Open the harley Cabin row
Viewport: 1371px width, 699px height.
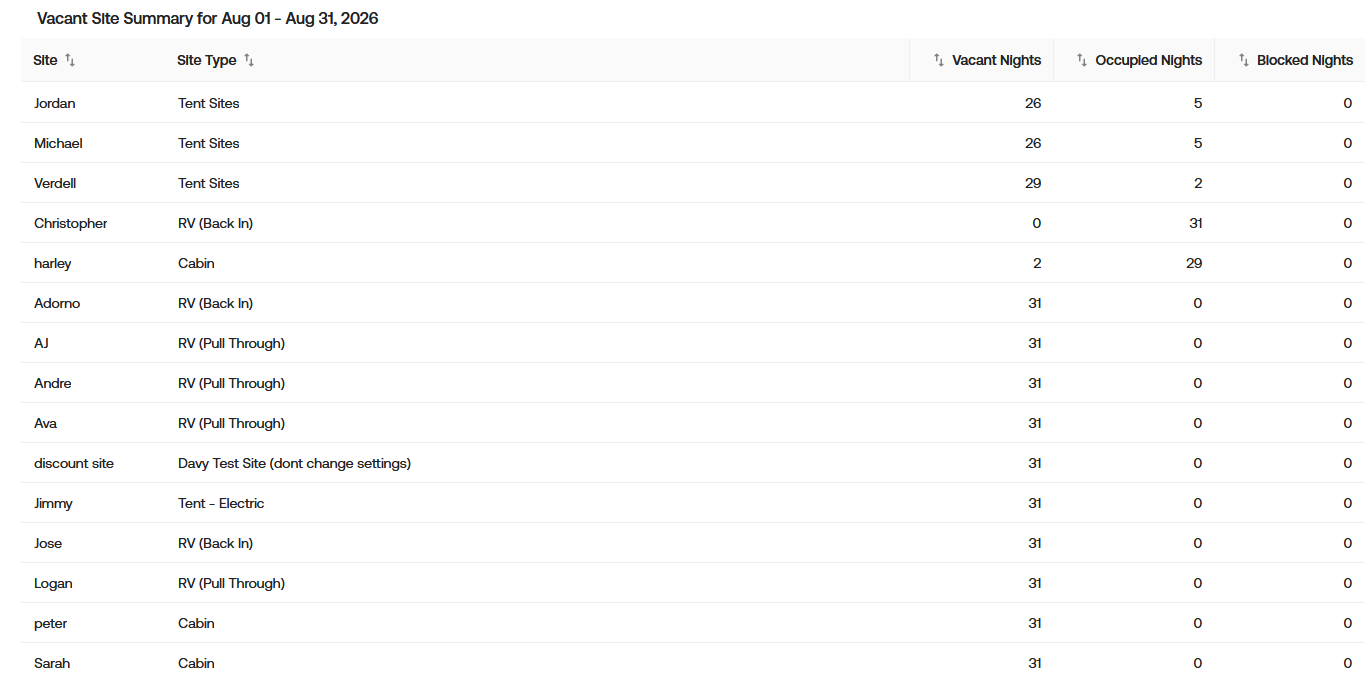pyautogui.click(x=692, y=263)
